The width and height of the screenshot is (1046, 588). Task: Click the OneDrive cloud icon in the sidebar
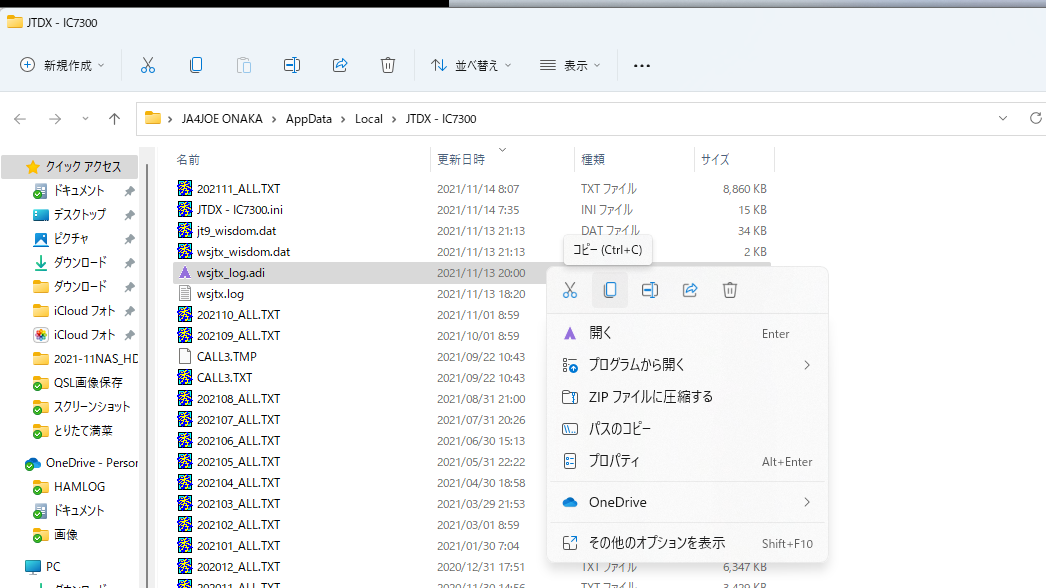point(32,463)
